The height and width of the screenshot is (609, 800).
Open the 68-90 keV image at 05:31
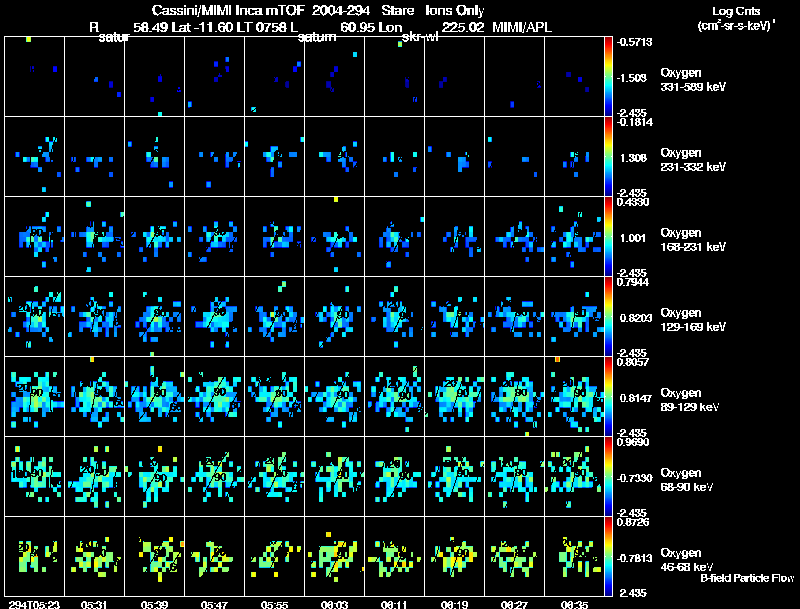94,477
